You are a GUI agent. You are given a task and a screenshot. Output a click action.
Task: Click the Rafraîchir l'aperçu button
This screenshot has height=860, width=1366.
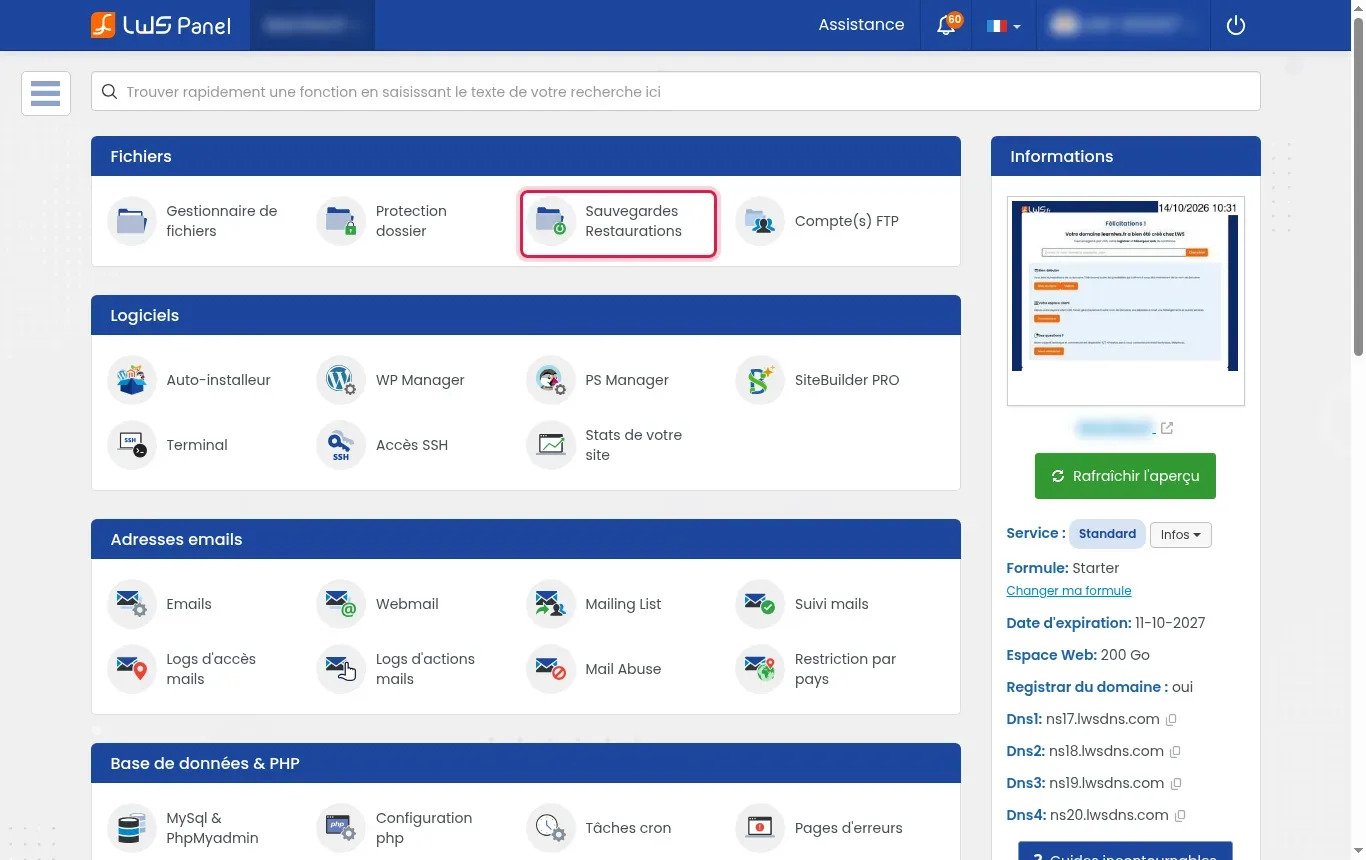[x=1125, y=476]
